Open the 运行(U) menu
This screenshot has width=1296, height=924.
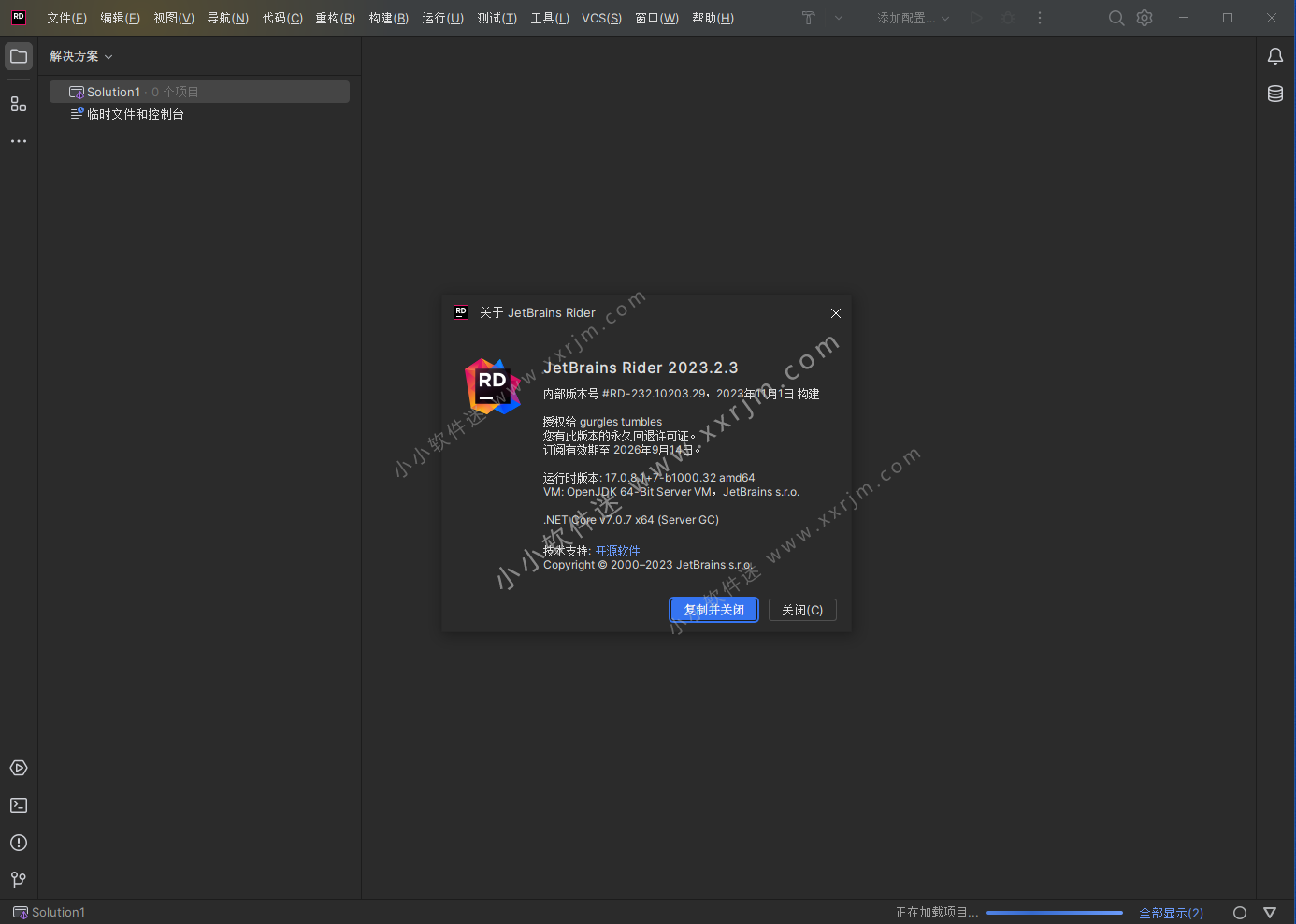click(442, 18)
